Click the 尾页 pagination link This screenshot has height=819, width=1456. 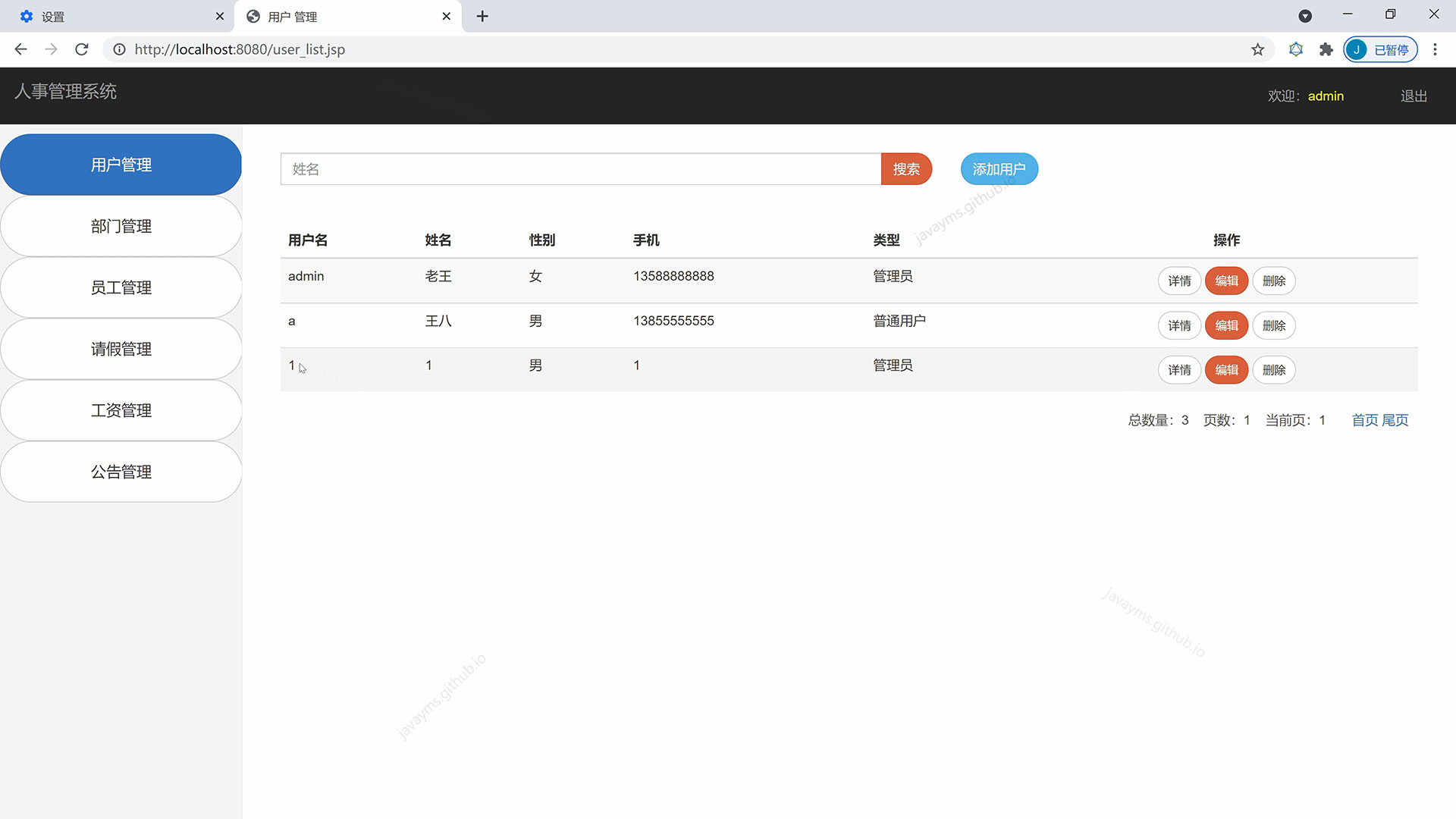1395,419
